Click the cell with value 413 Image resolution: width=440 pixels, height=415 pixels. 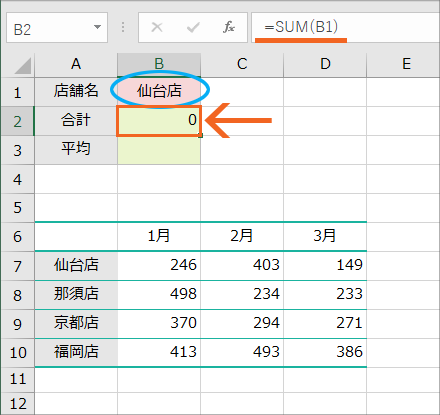[x=159, y=353]
